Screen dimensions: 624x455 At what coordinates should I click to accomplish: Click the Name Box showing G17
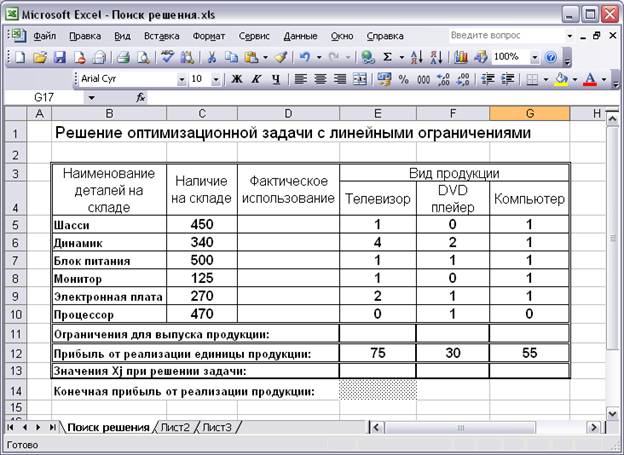pos(44,98)
